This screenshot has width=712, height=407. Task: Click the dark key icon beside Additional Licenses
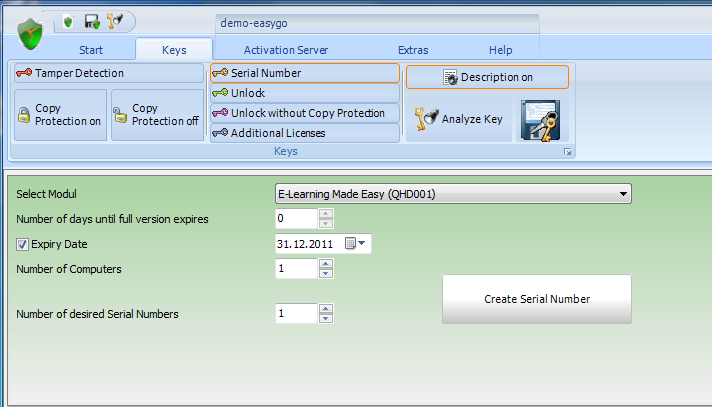(220, 133)
